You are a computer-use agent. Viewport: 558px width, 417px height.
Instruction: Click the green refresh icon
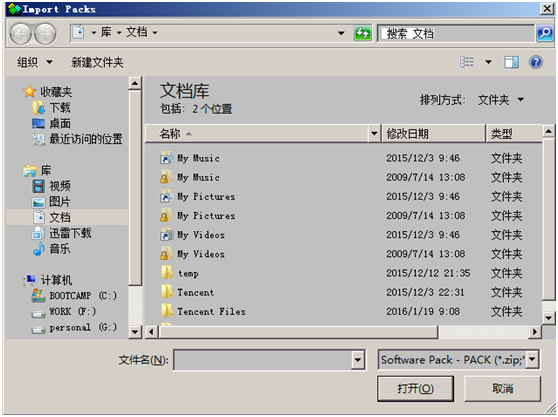pyautogui.click(x=363, y=33)
